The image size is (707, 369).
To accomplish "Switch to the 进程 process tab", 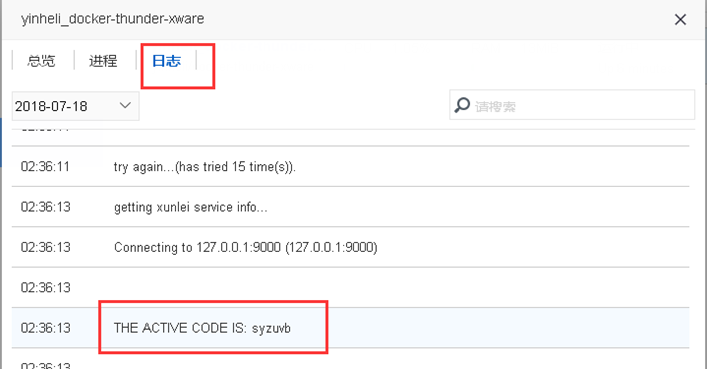I will pos(103,60).
